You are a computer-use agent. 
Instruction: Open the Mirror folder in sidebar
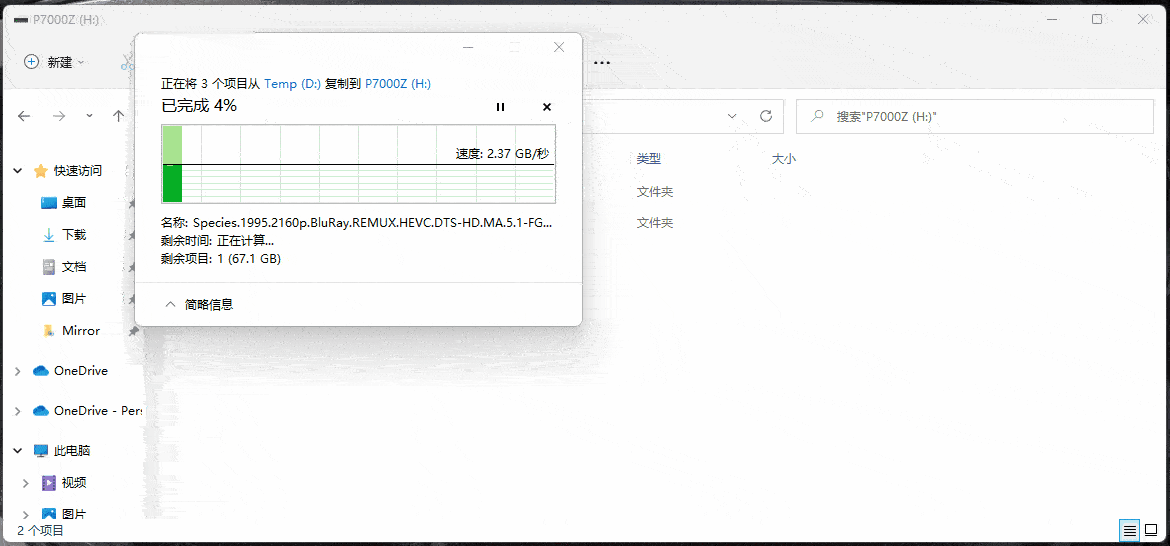tap(81, 330)
